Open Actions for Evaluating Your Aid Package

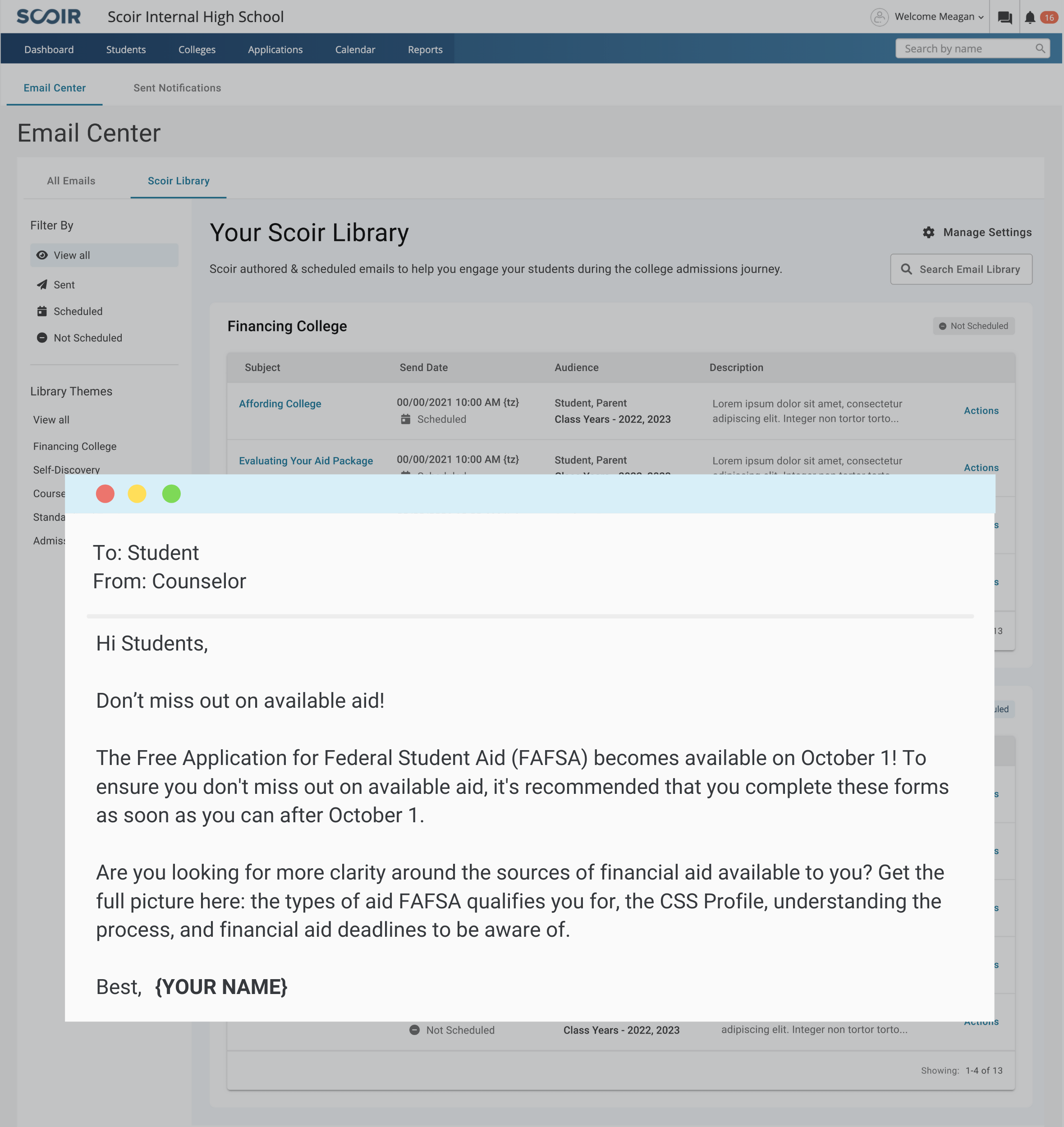pos(981,467)
